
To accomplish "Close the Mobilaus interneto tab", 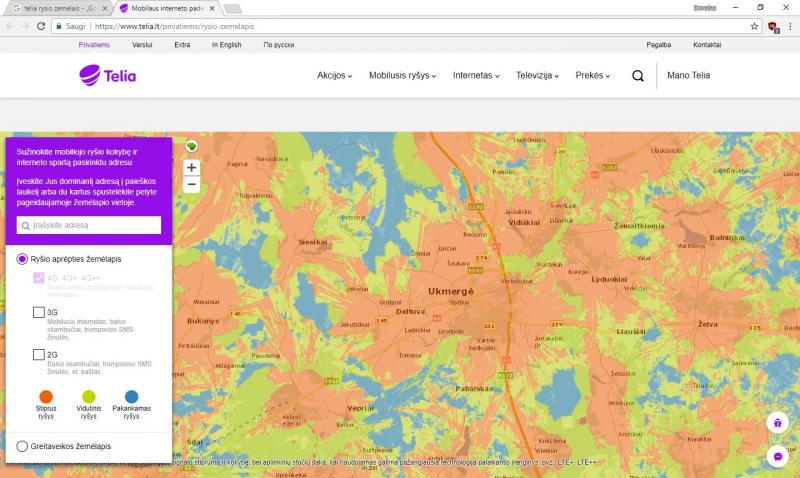I will coord(212,8).
